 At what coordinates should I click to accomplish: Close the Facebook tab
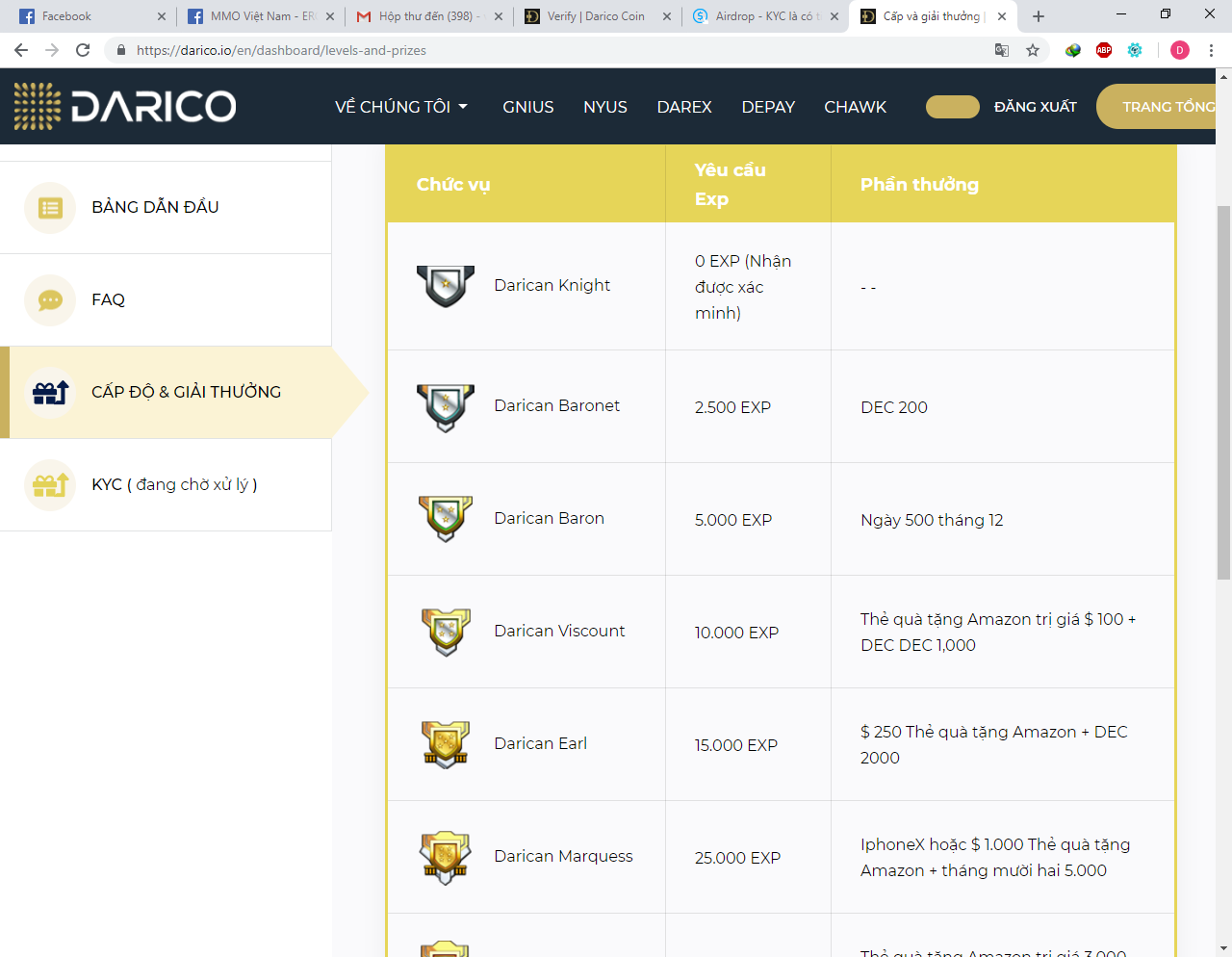pos(162,16)
